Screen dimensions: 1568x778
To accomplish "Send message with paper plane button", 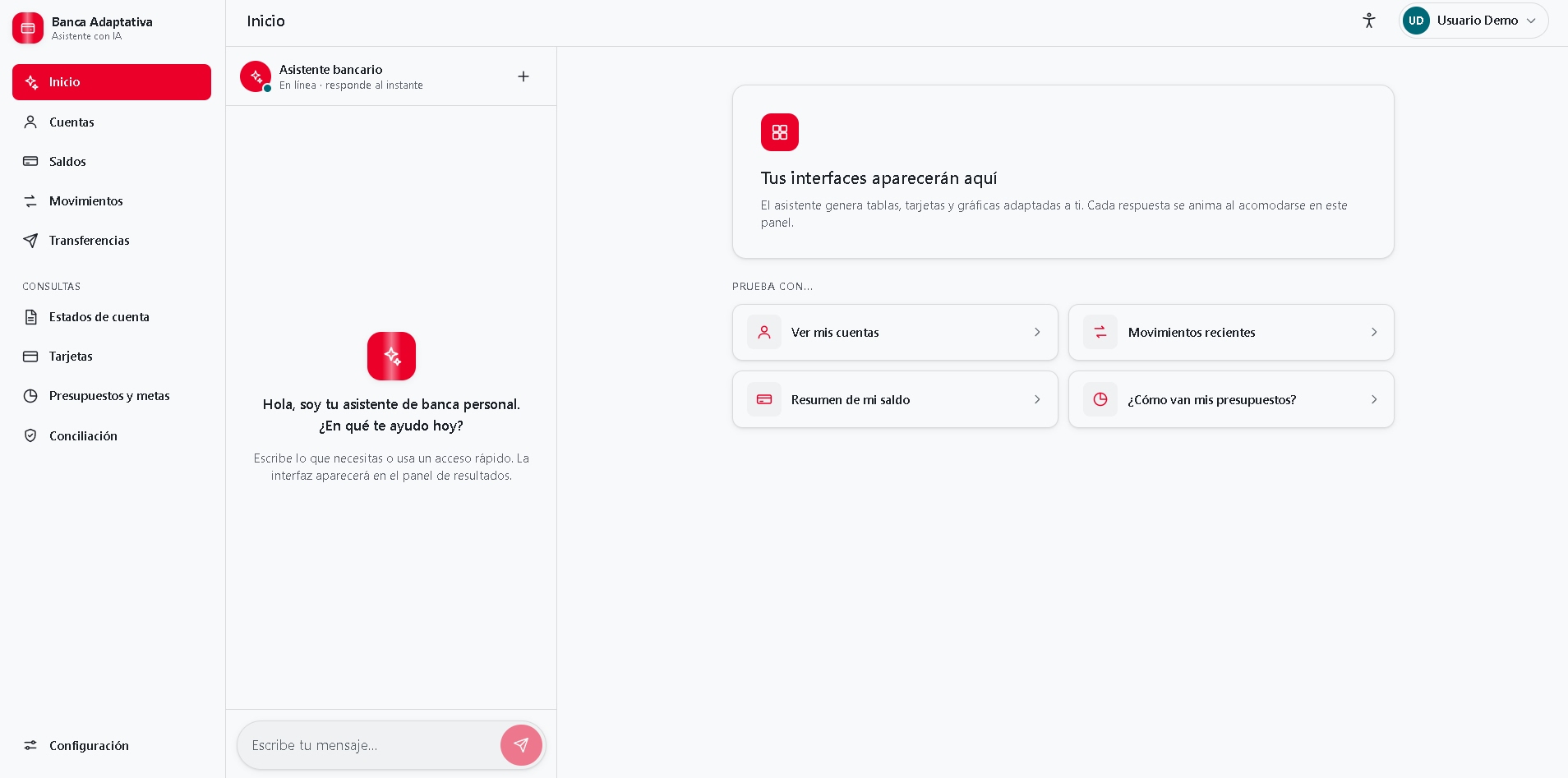I will [x=521, y=745].
